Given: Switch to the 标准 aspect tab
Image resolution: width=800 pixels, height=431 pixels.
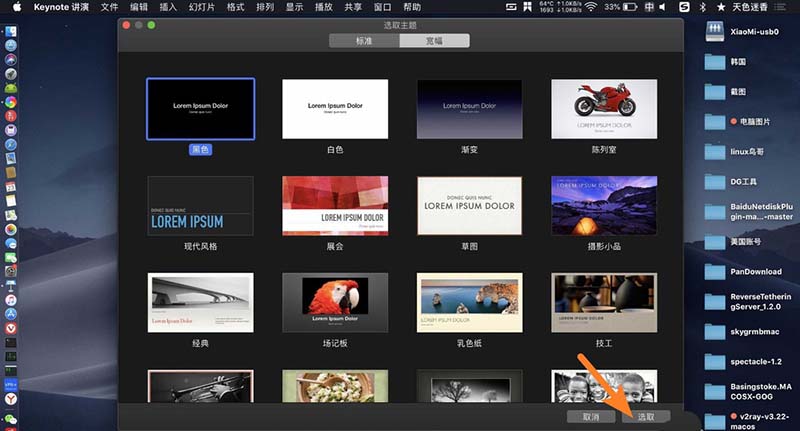Looking at the screenshot, I should click(x=364, y=41).
